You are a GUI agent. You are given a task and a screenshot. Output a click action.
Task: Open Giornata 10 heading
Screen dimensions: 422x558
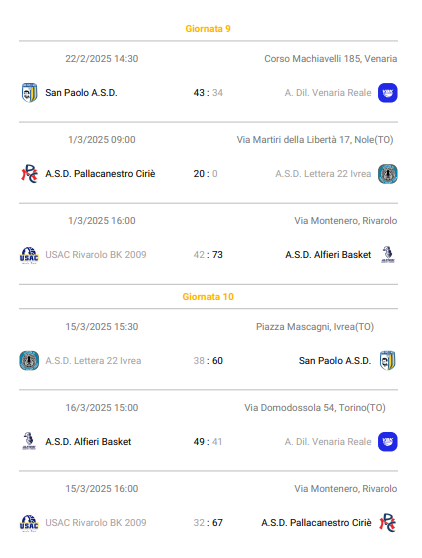click(208, 297)
